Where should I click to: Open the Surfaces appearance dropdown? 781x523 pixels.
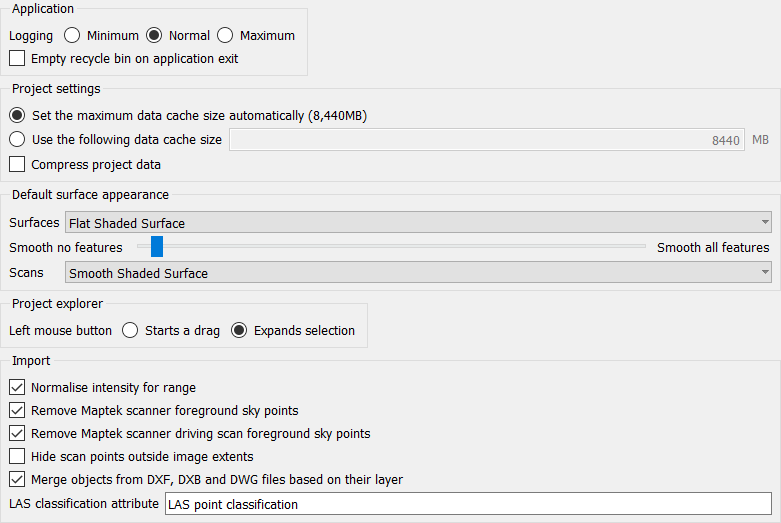418,223
